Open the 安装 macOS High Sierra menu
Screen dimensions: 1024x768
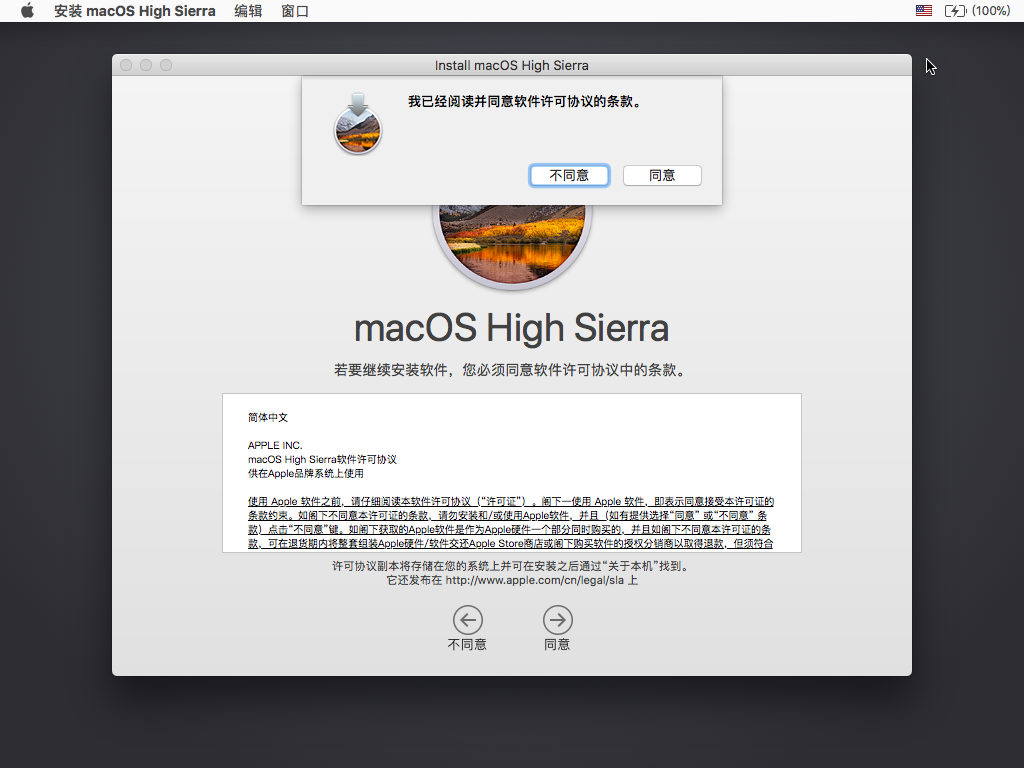coord(135,11)
